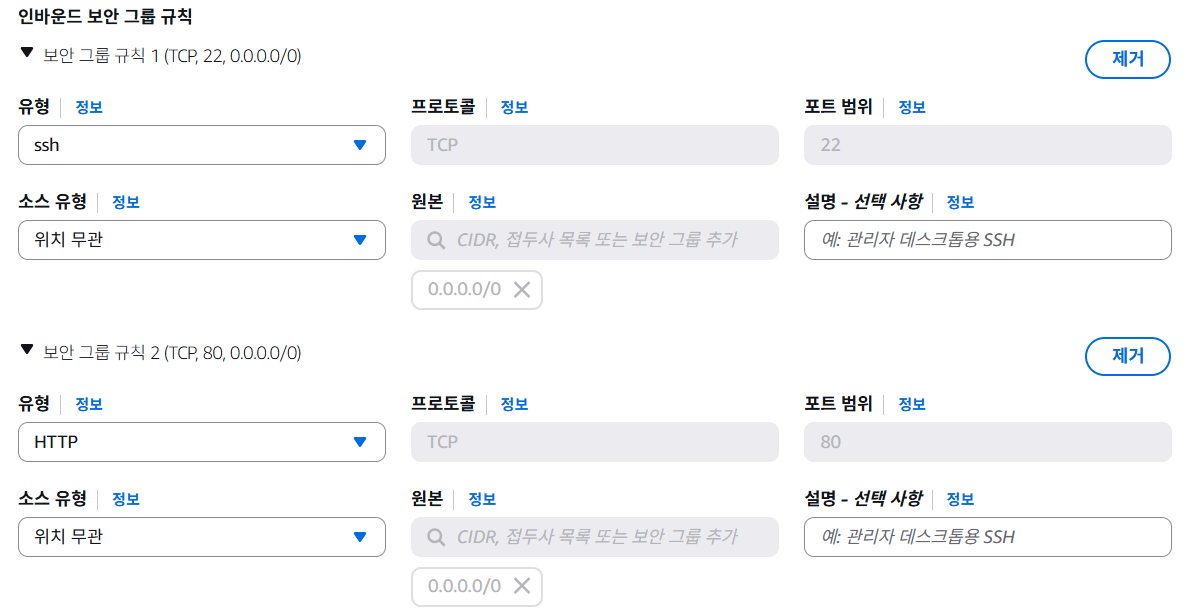Focus rule 2 설명 description input field

[987, 537]
